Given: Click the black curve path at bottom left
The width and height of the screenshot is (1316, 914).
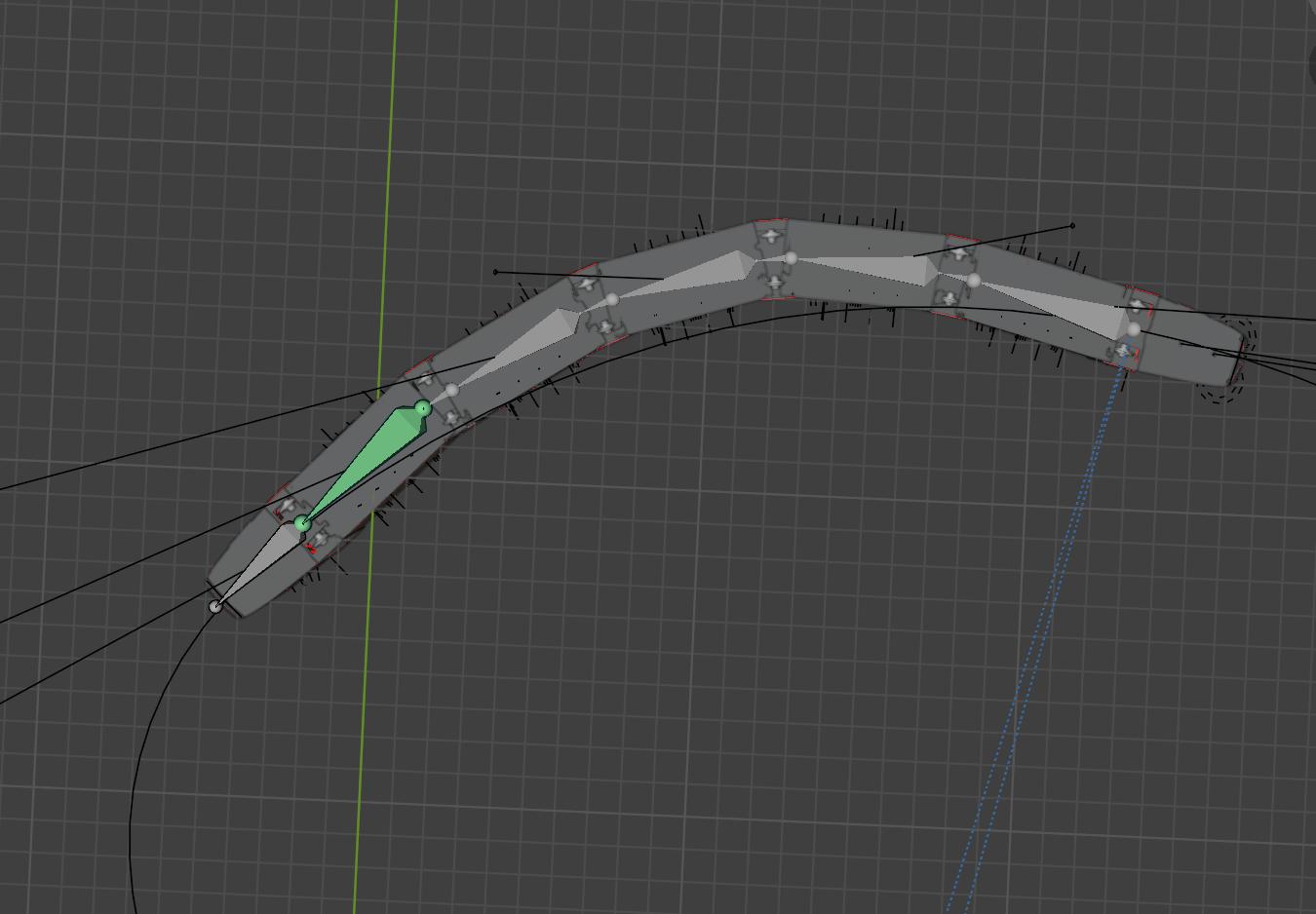Looking at the screenshot, I should 146,741.
